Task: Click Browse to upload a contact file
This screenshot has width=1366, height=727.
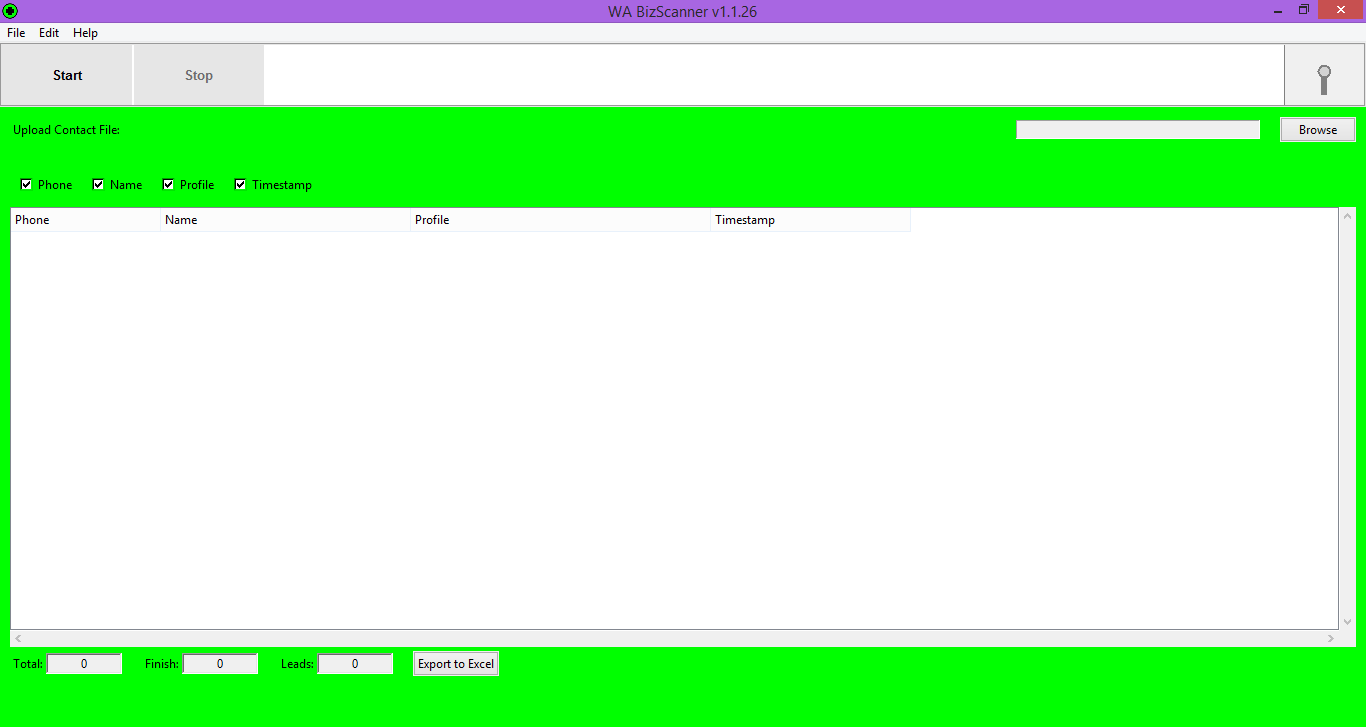Action: (1317, 130)
